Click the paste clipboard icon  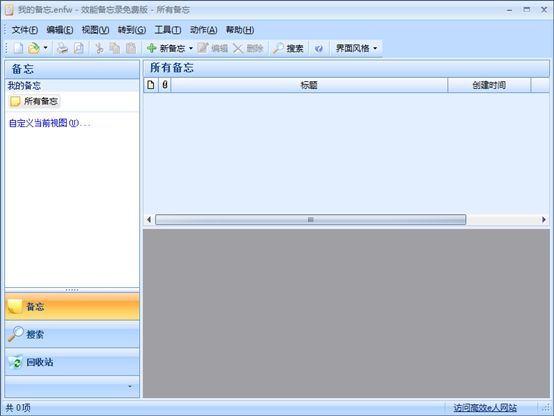131,48
